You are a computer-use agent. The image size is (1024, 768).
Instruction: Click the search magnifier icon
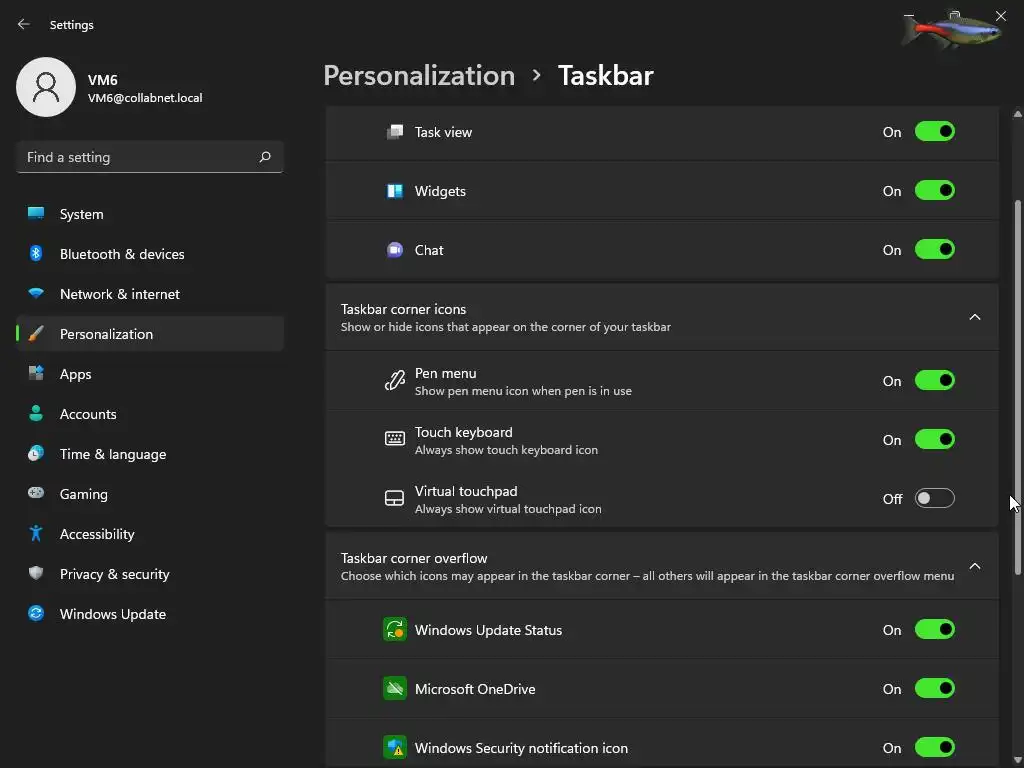[x=265, y=157]
